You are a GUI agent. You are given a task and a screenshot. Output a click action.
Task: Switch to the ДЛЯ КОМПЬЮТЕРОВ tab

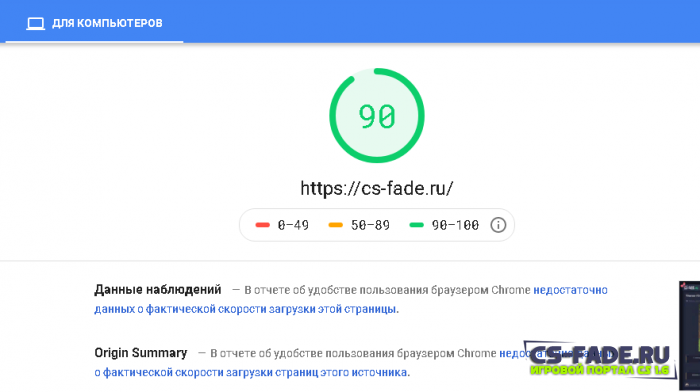tap(94, 23)
